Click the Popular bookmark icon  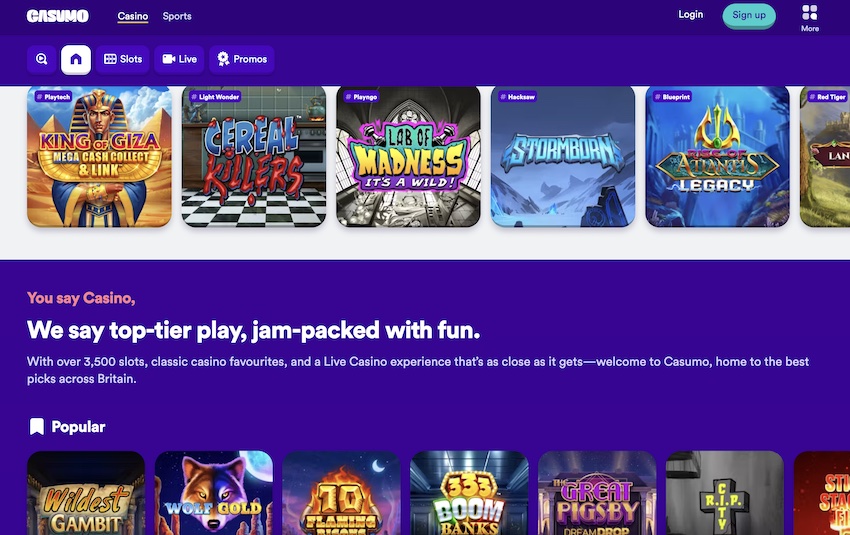pyautogui.click(x=37, y=427)
